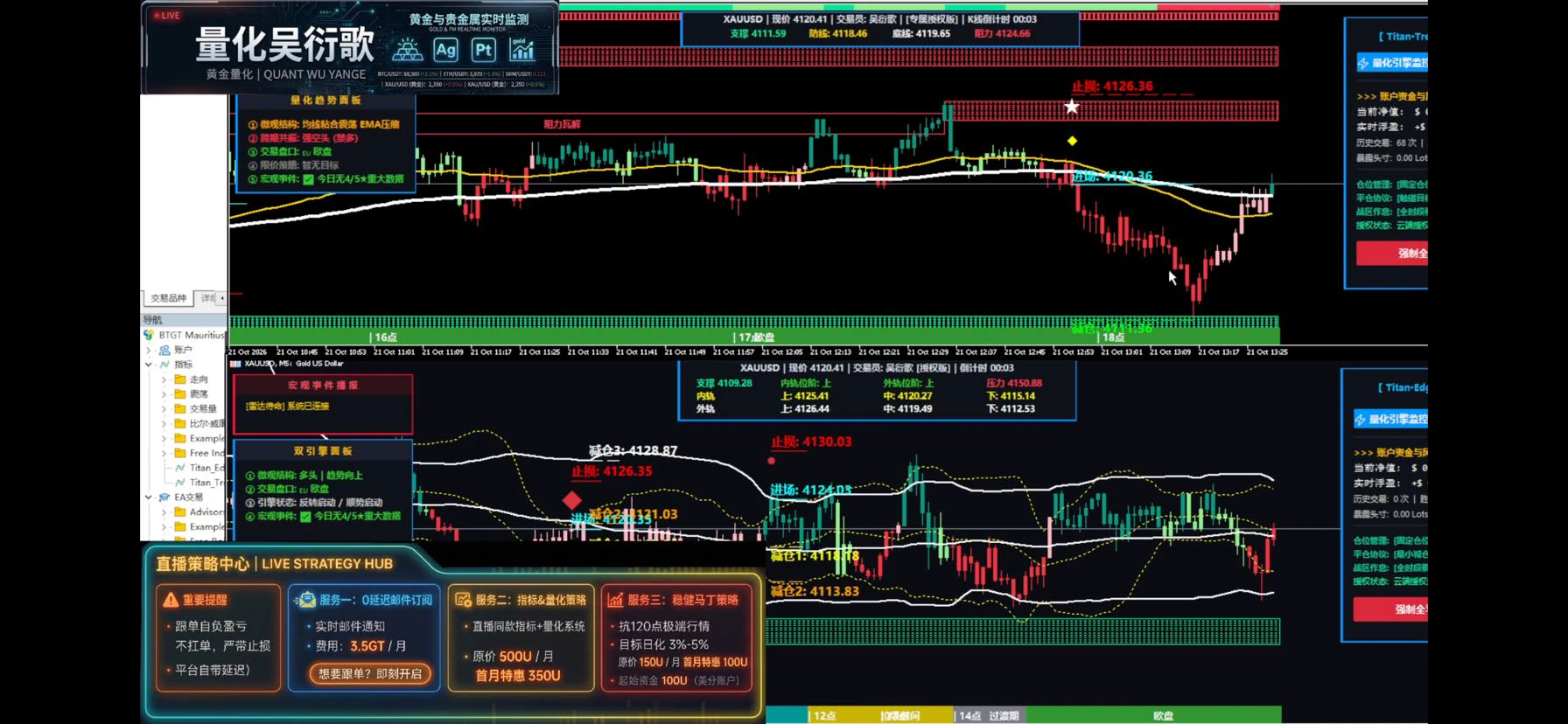Click the lightning icon on upper 量化引擎监控 bar
This screenshot has height=724, width=1568.
click(1363, 63)
